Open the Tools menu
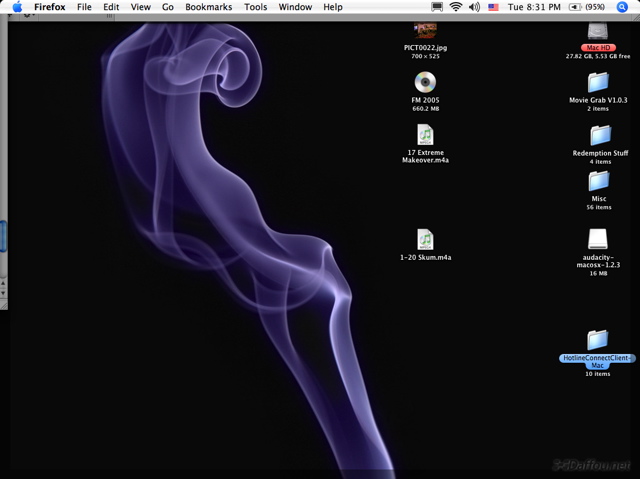Viewport: 640px width, 479px height. (256, 7)
